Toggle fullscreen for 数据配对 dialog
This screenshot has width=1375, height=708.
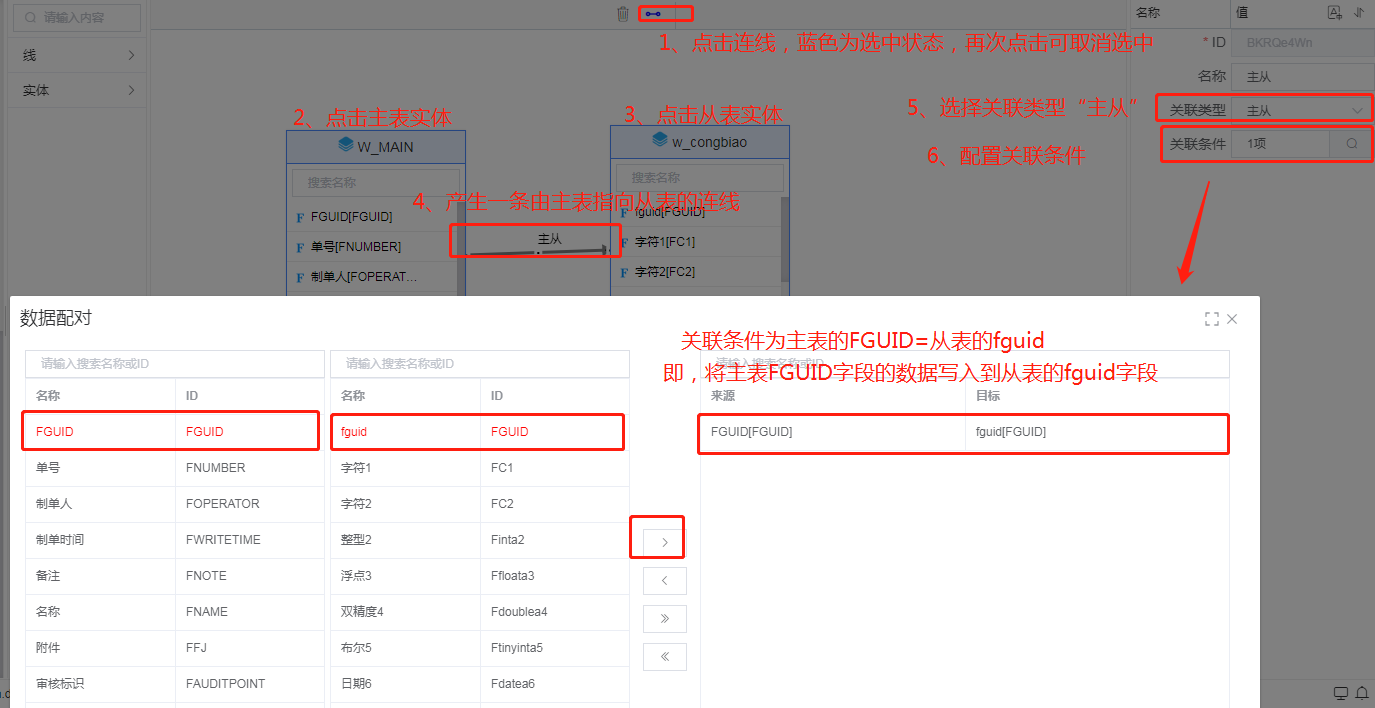(x=1212, y=319)
